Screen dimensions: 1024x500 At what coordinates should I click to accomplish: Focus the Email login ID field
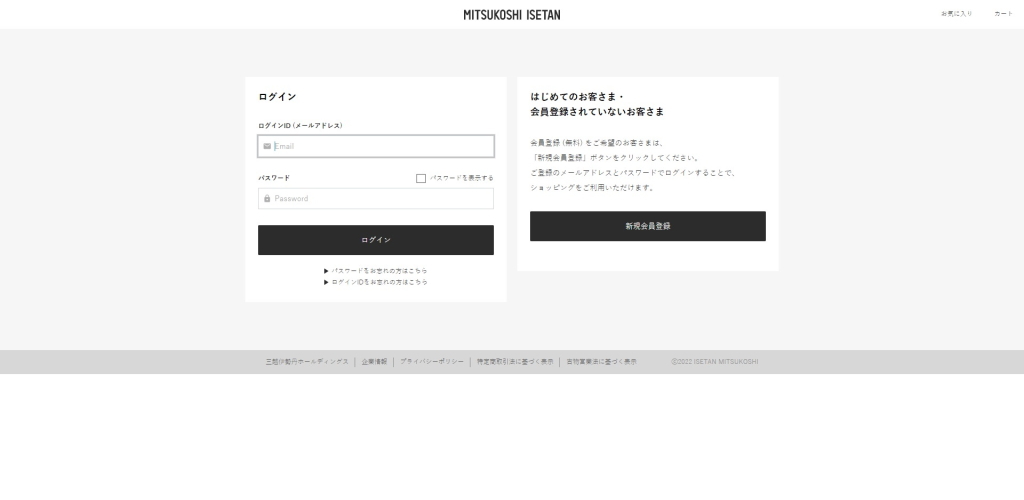(x=382, y=146)
